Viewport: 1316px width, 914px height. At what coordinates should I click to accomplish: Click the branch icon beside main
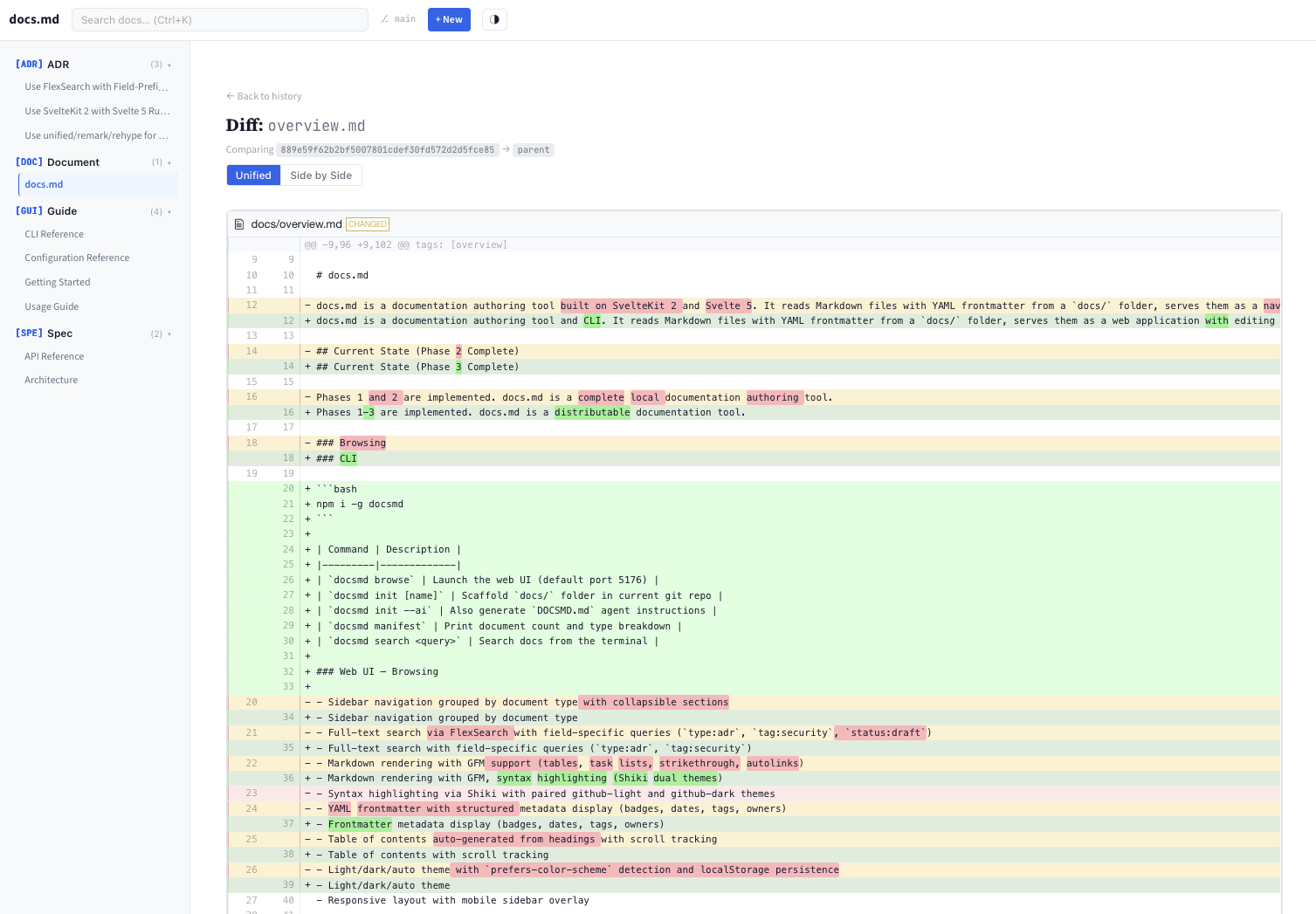384,18
